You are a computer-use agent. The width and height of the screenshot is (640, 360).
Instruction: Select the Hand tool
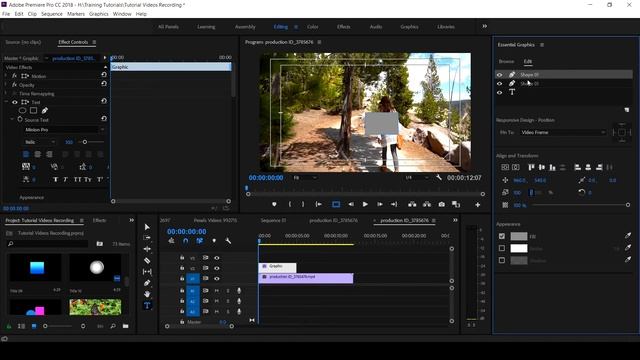pyautogui.click(x=147, y=294)
